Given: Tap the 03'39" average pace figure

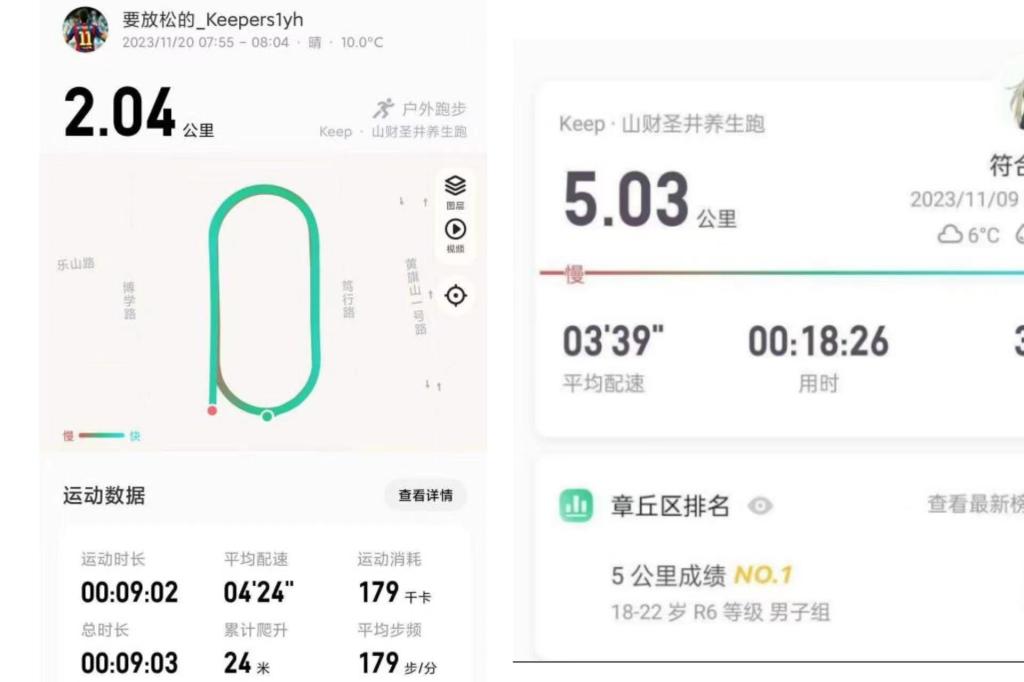Looking at the screenshot, I should (x=613, y=341).
